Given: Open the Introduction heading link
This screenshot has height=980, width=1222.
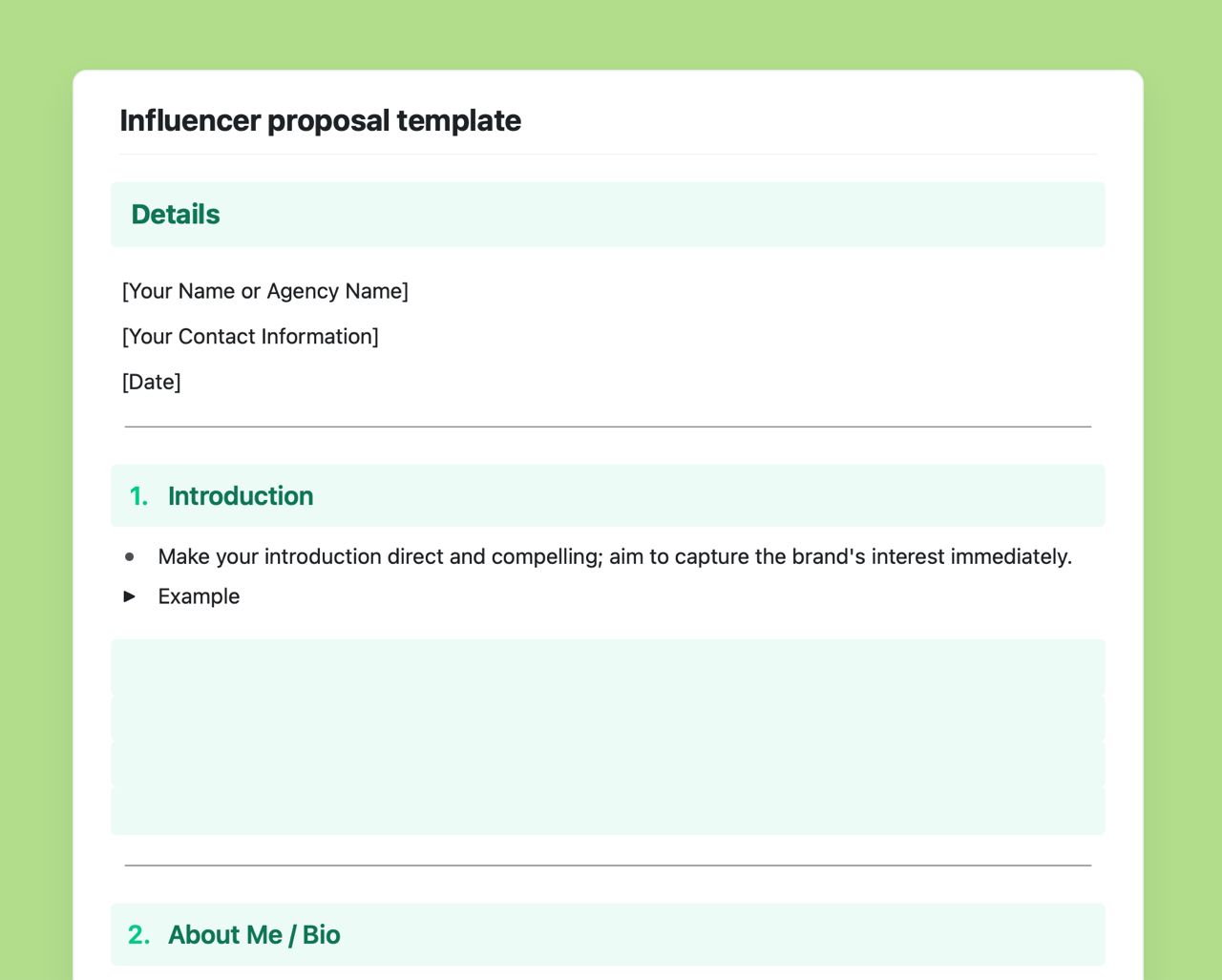Looking at the screenshot, I should click(x=240, y=495).
